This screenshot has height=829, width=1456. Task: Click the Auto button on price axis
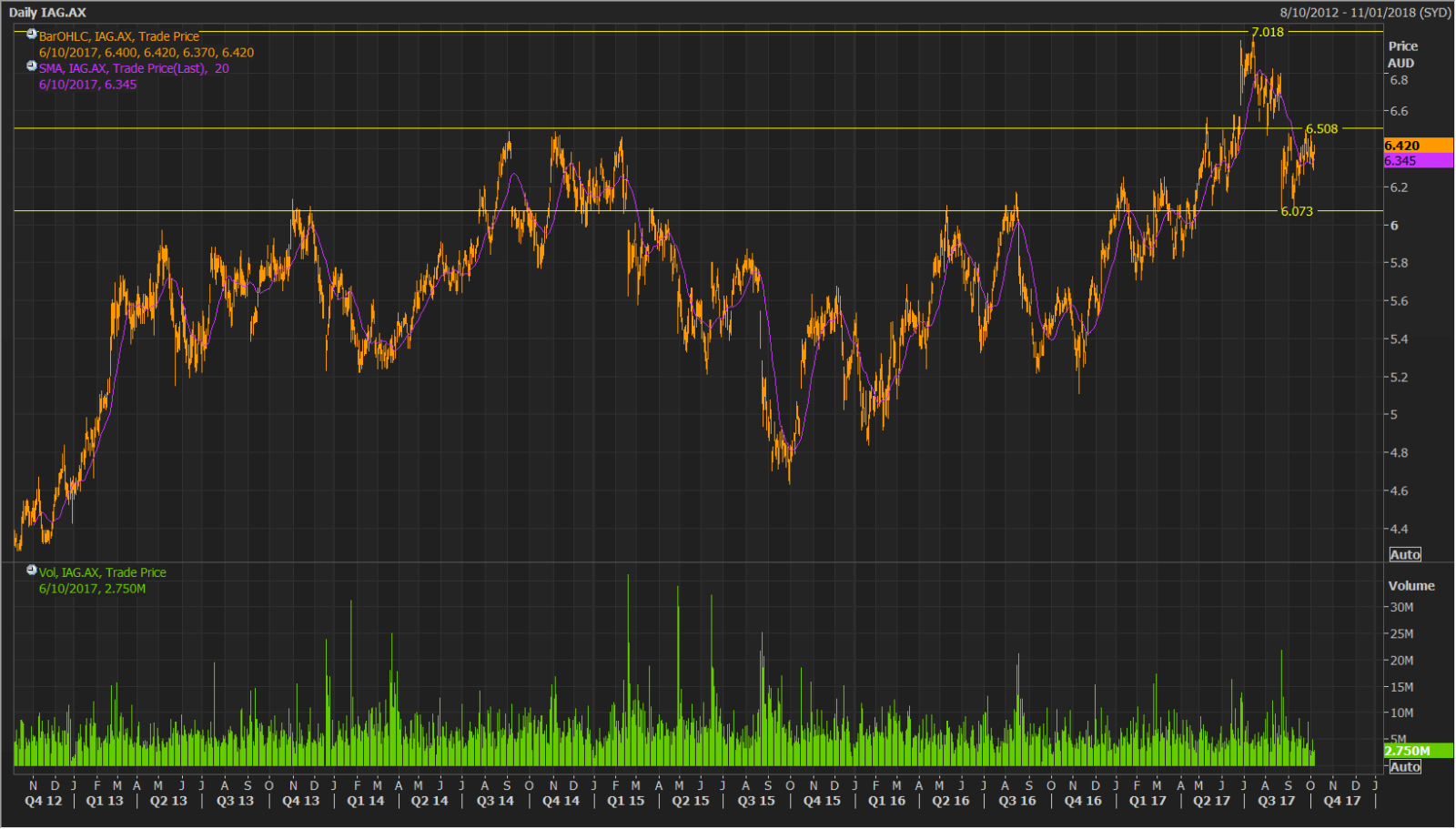[x=1405, y=555]
